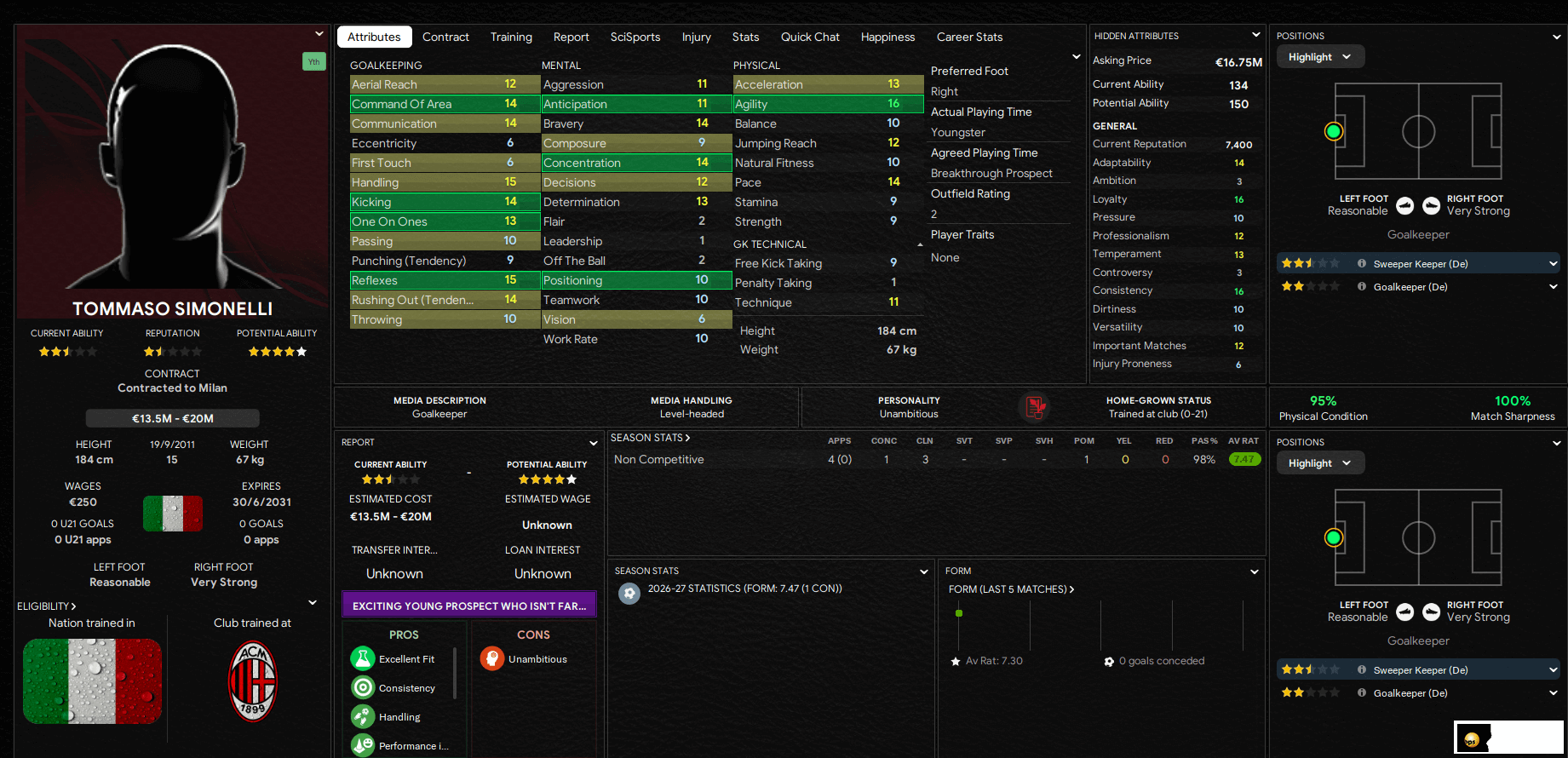The image size is (1568, 758).
Task: Click the Consistency pros icon
Action: [x=363, y=687]
